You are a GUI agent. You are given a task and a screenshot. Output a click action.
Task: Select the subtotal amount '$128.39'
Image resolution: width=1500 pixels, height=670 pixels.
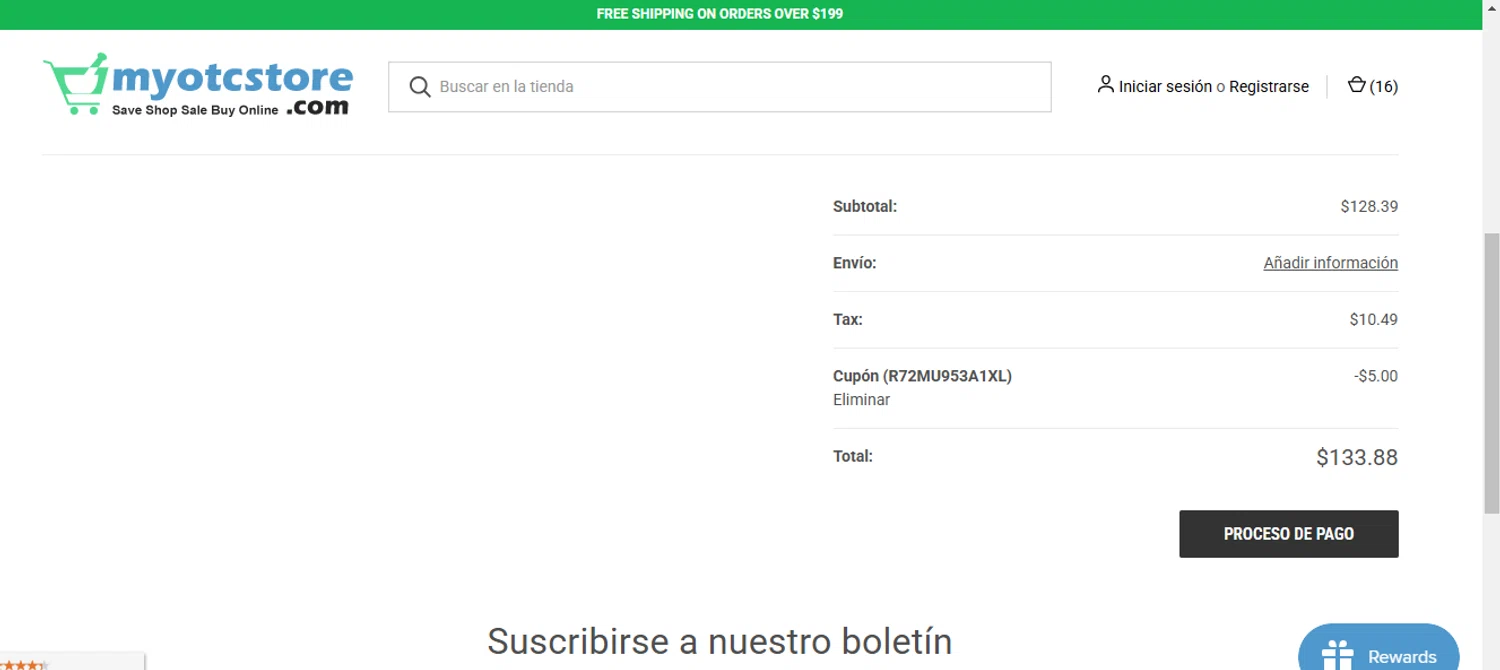pos(1369,207)
